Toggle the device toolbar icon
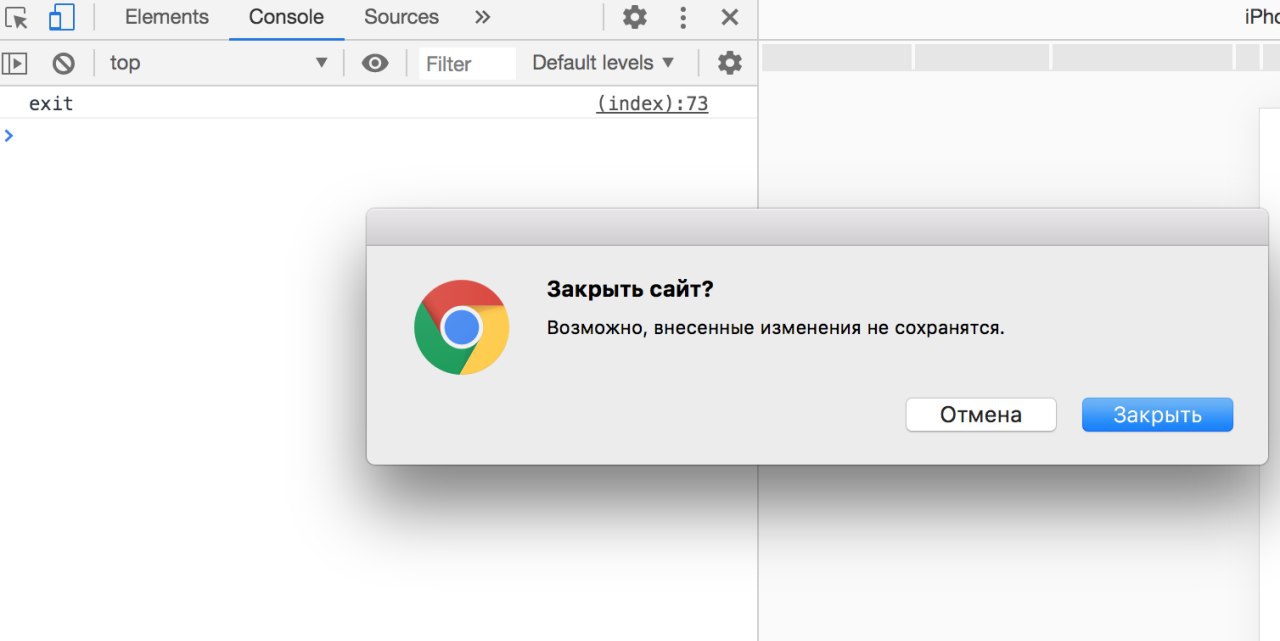 point(62,18)
